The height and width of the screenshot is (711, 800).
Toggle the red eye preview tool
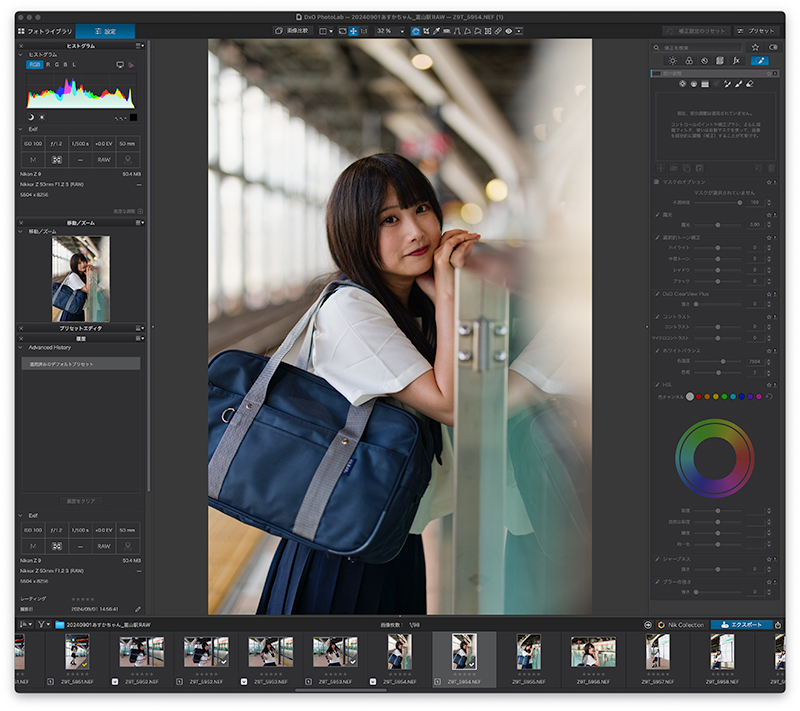point(509,31)
